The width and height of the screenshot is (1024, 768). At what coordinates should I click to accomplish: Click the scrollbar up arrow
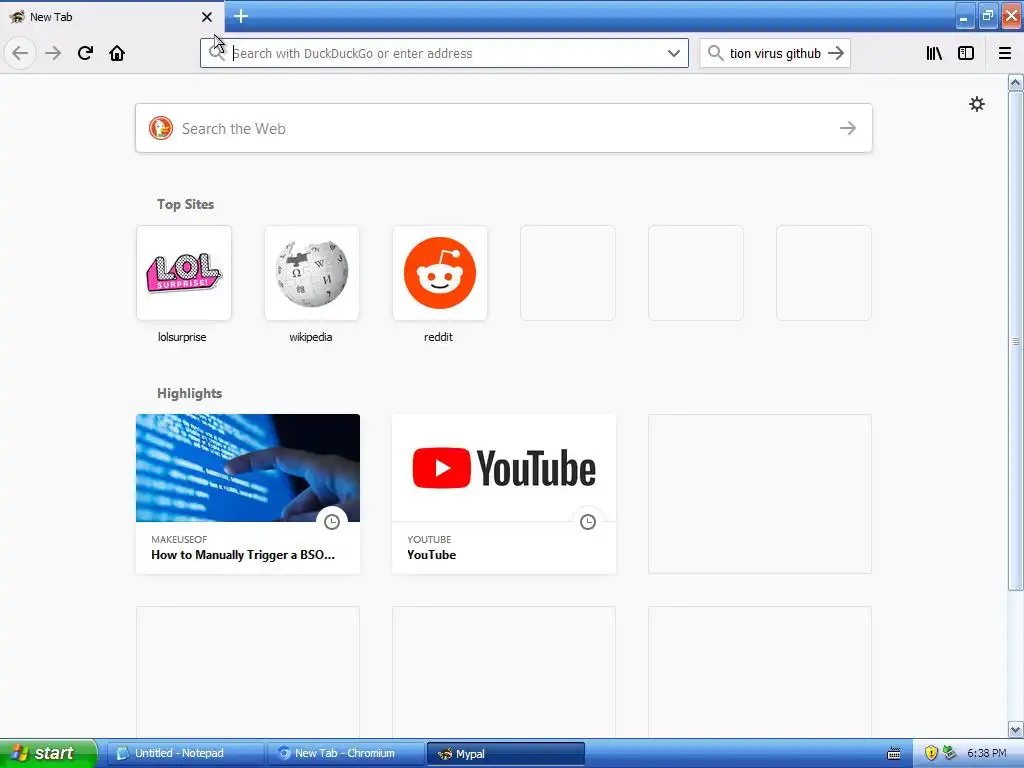pos(1015,82)
